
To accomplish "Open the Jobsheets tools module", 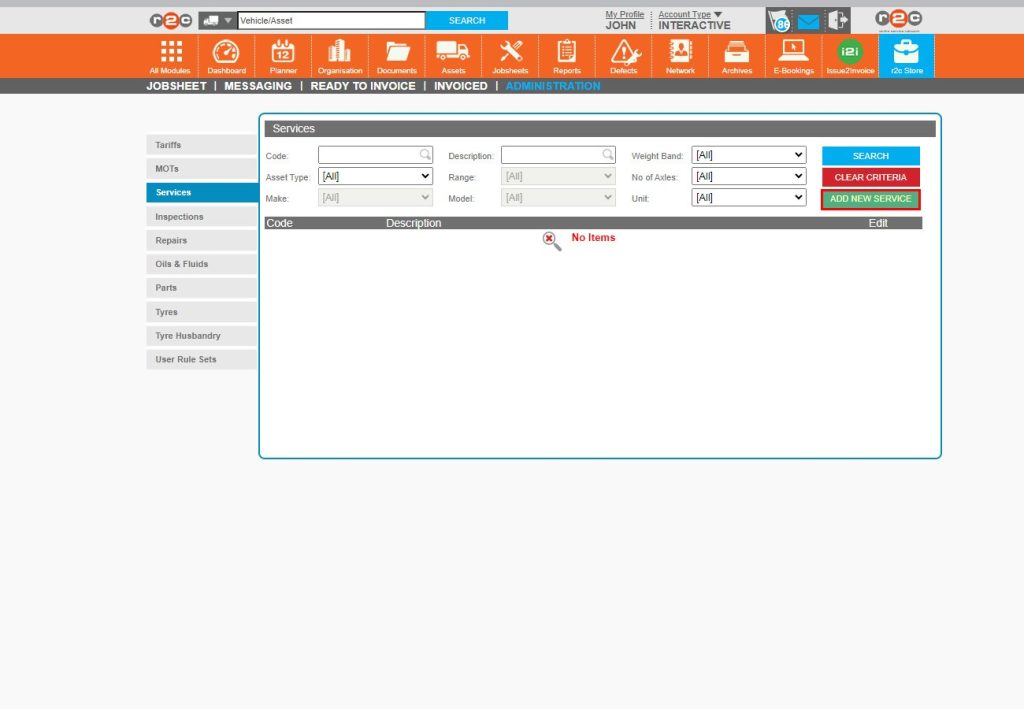I will click(510, 57).
